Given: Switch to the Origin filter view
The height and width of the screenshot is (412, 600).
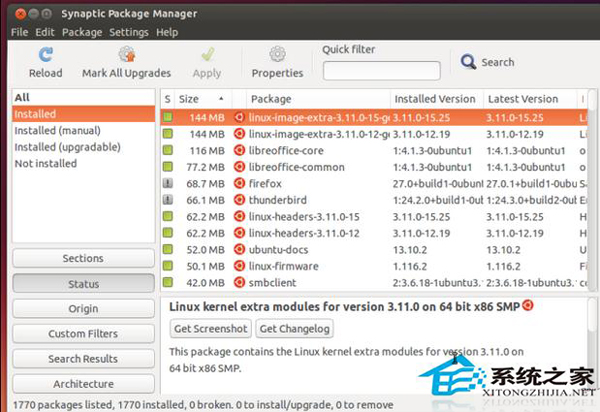Looking at the screenshot, I should [x=83, y=308].
